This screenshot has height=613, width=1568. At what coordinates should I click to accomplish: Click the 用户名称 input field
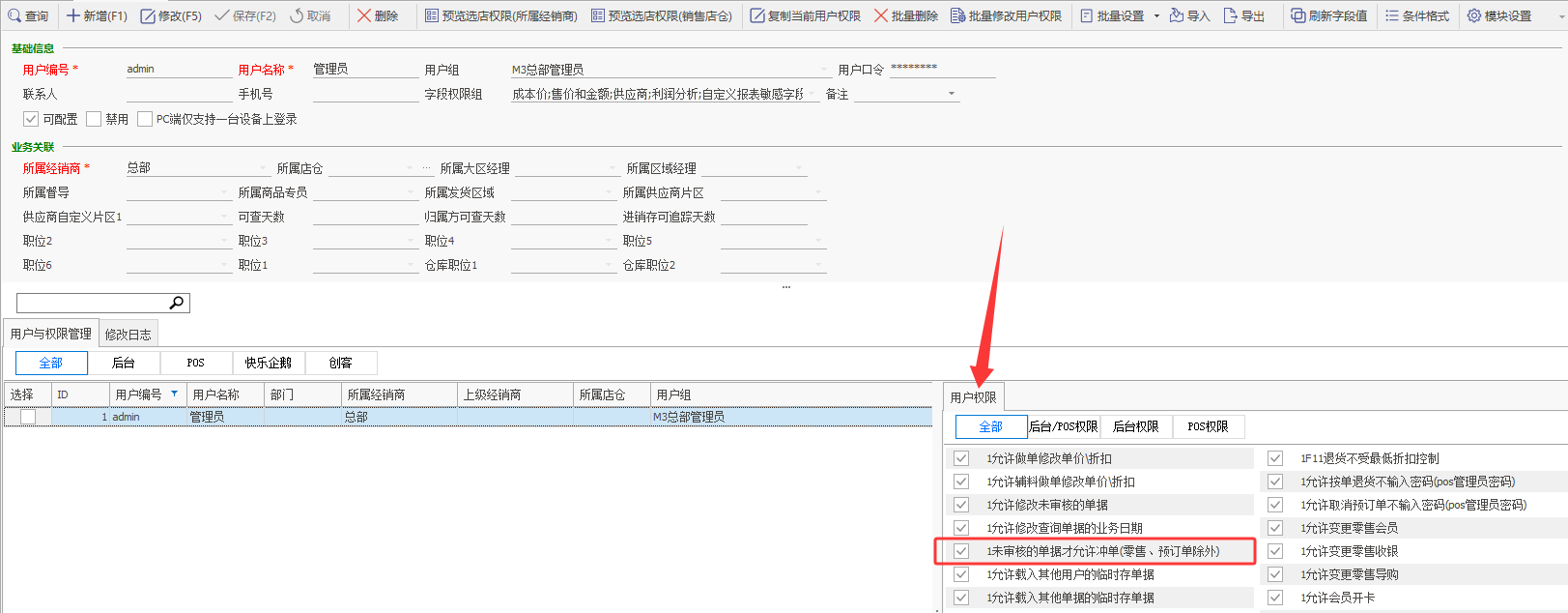click(x=363, y=69)
